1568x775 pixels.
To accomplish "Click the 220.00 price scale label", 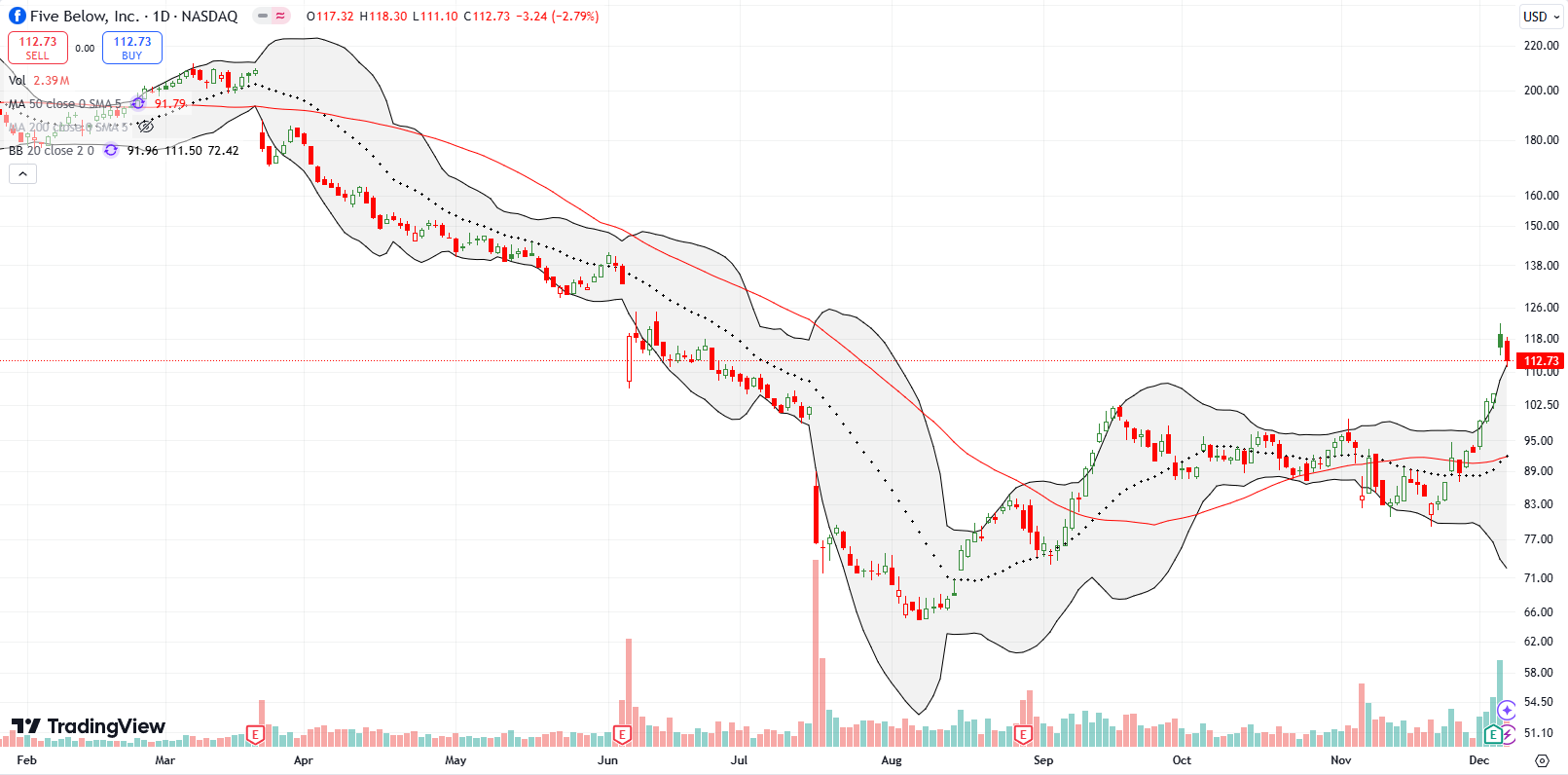I will (1542, 46).
